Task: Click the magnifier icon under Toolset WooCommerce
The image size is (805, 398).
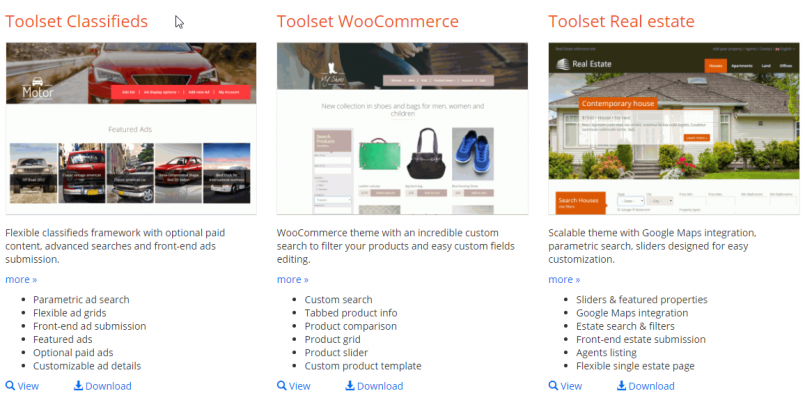Action: pyautogui.click(x=281, y=385)
